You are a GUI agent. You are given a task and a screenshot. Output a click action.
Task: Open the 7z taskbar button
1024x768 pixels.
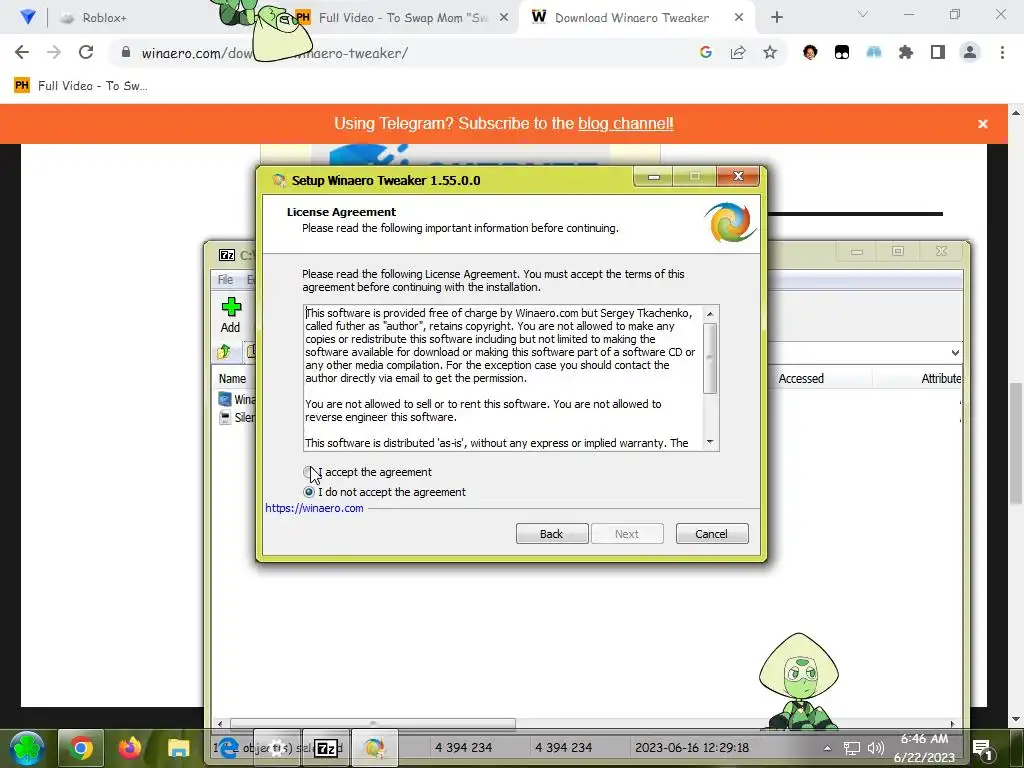[326, 748]
